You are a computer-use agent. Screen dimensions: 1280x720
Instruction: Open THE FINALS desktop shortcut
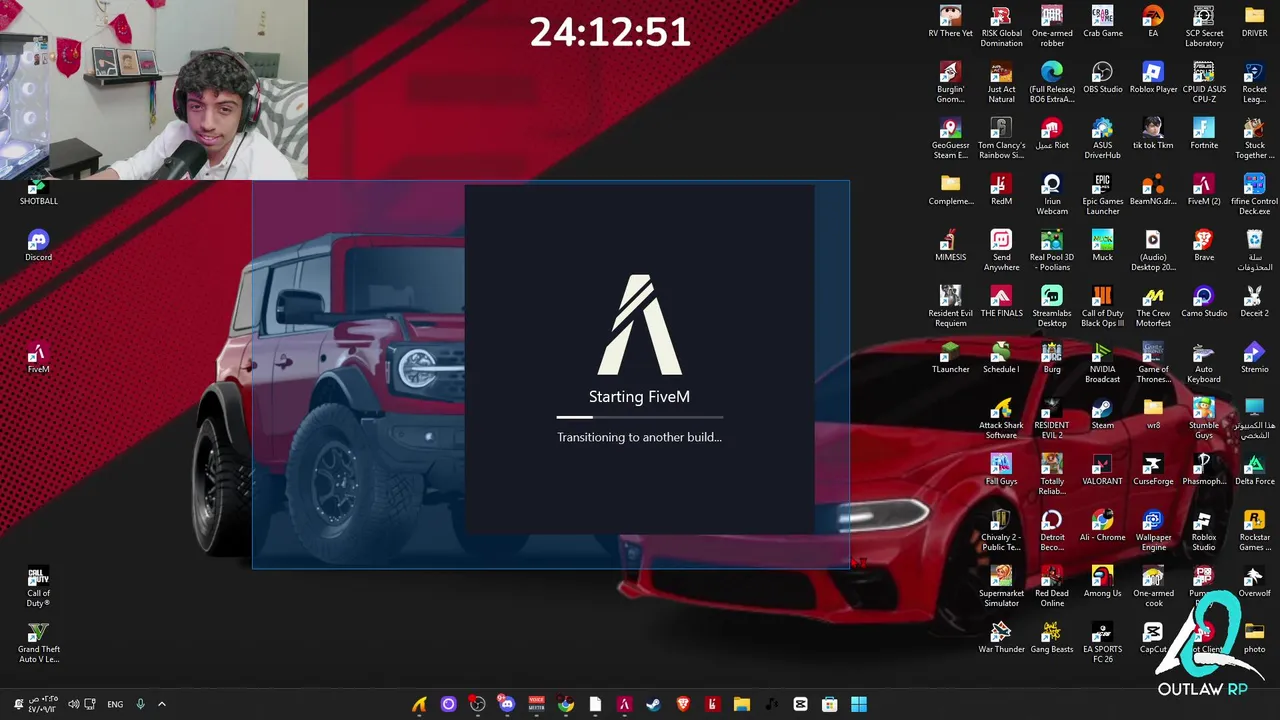tap(1001, 302)
